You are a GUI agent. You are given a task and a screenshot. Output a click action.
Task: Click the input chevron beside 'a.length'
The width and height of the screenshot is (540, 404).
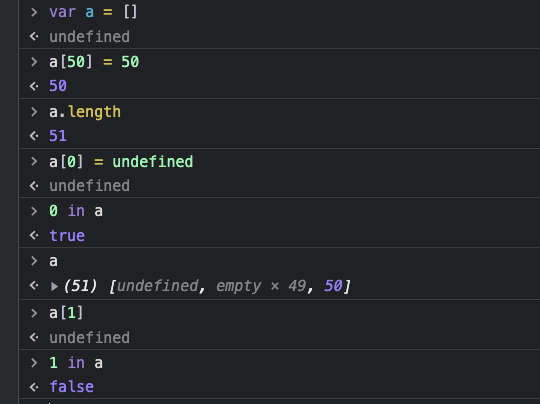coord(34,112)
